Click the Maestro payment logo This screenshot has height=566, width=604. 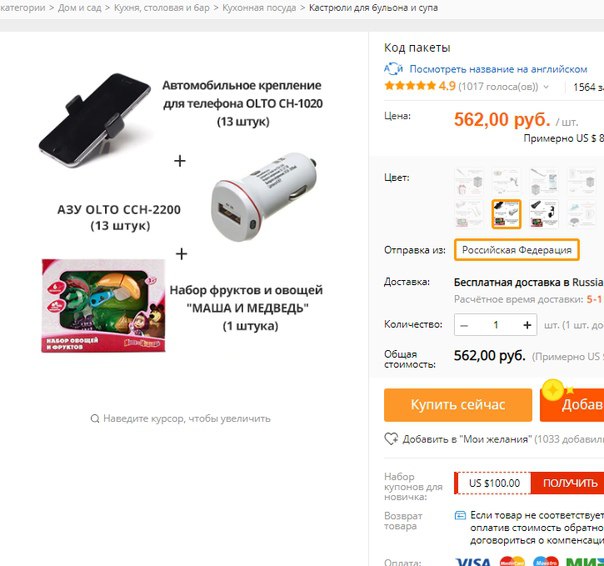pos(546,561)
